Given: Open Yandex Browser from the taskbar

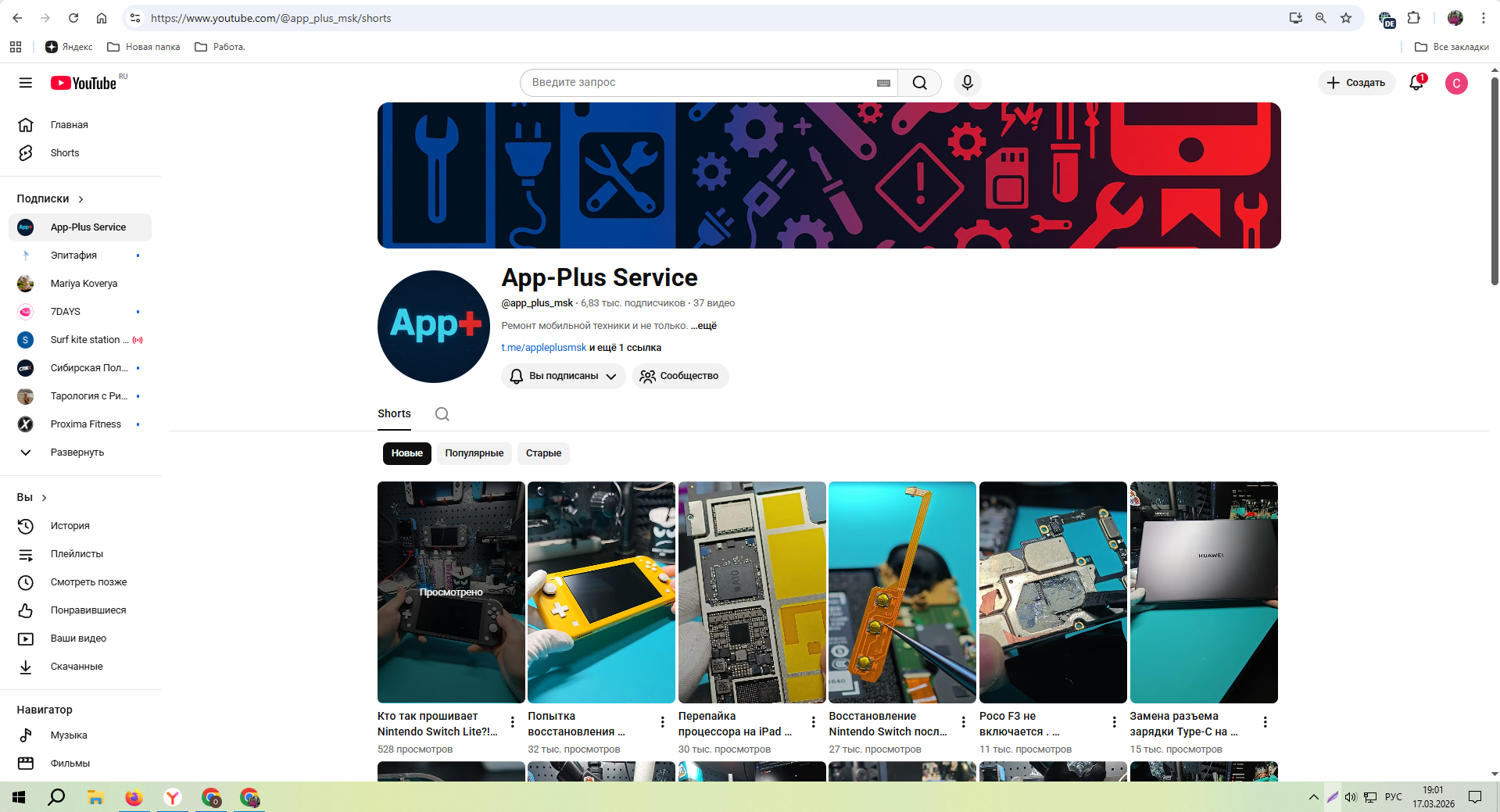Looking at the screenshot, I should [172, 797].
